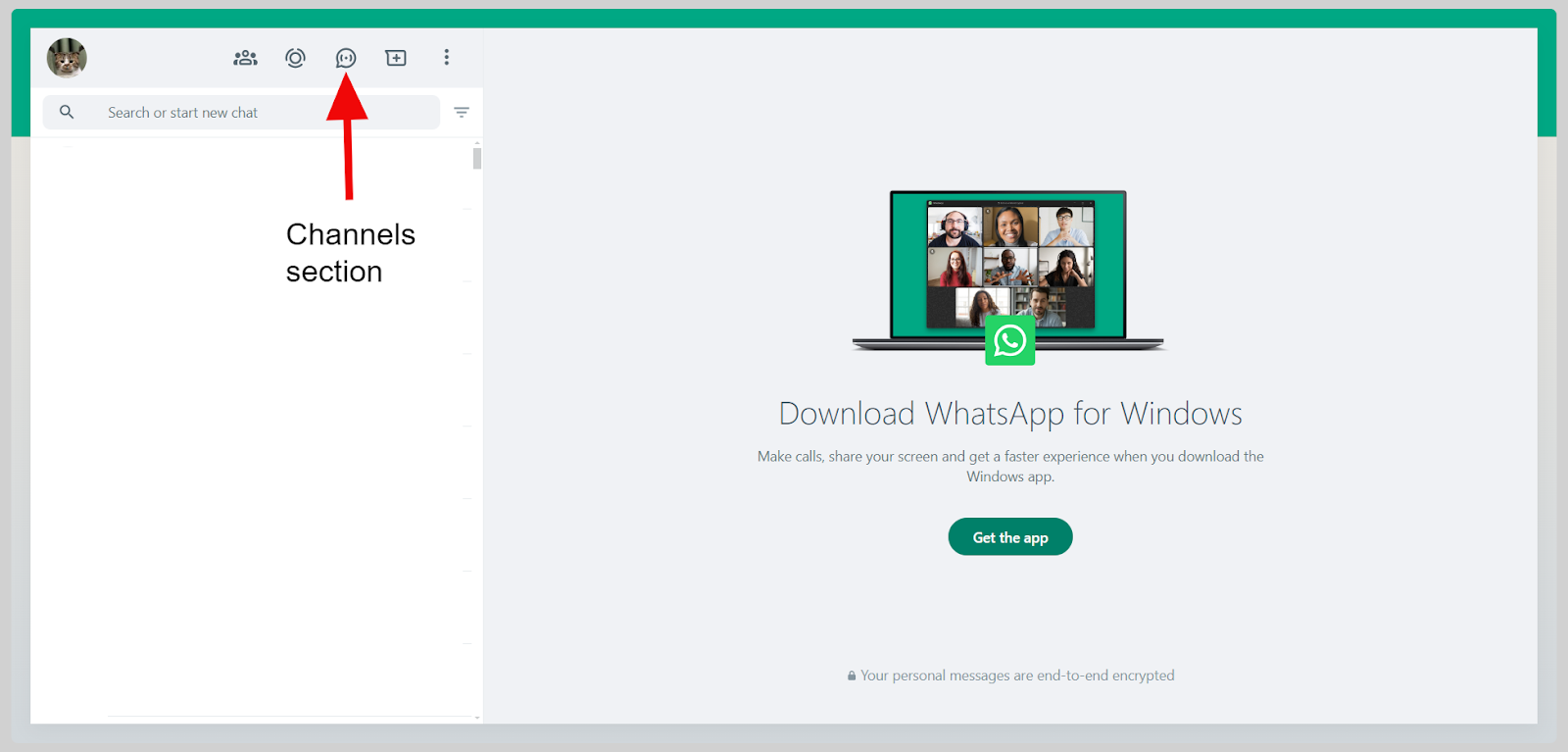Image resolution: width=1568 pixels, height=752 pixels.
Task: Click the lock icon beside encryption notice
Action: (x=852, y=676)
